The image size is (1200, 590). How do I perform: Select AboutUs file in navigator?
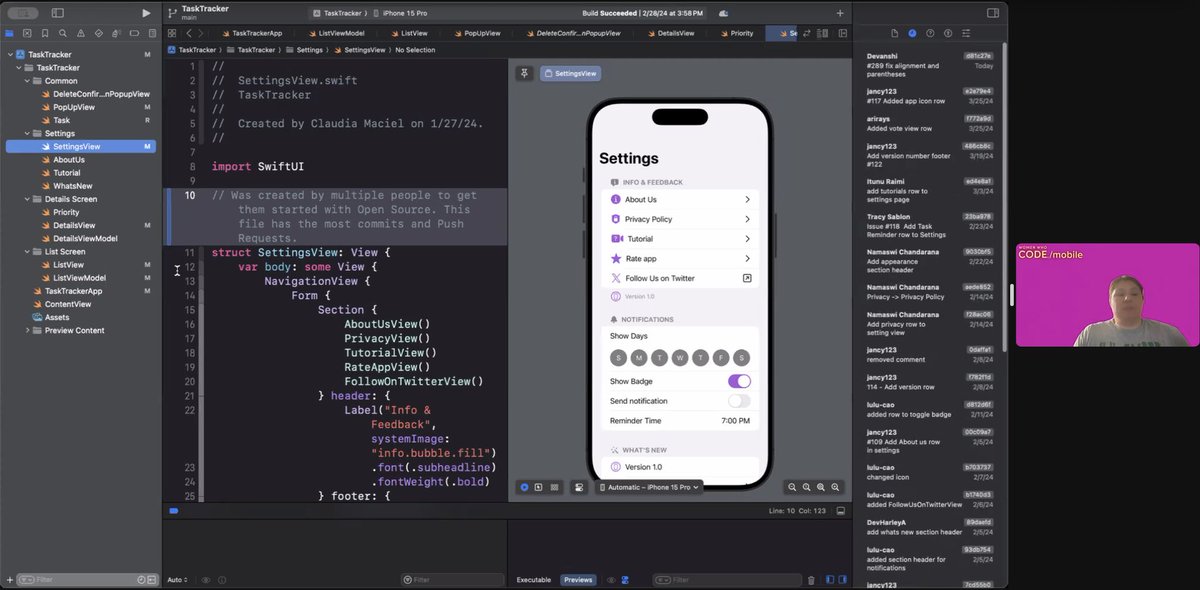point(69,160)
